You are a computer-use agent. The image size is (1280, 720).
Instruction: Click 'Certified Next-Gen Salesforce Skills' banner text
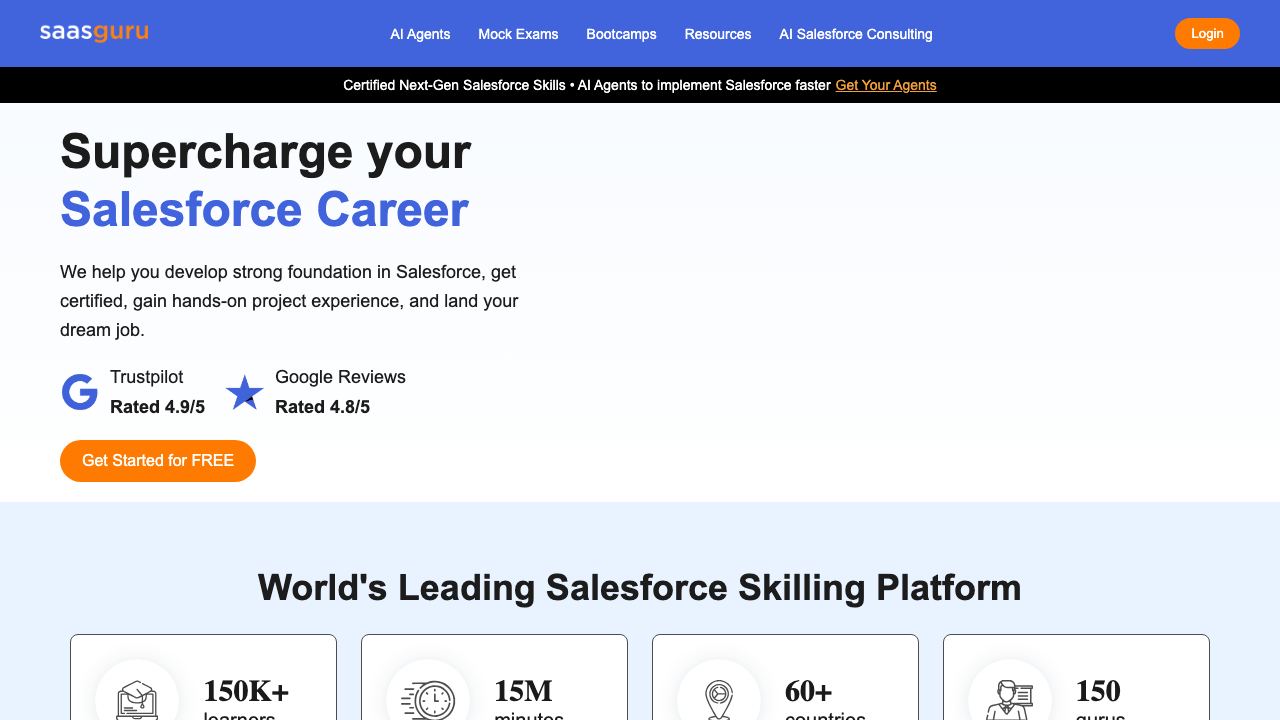tap(454, 85)
